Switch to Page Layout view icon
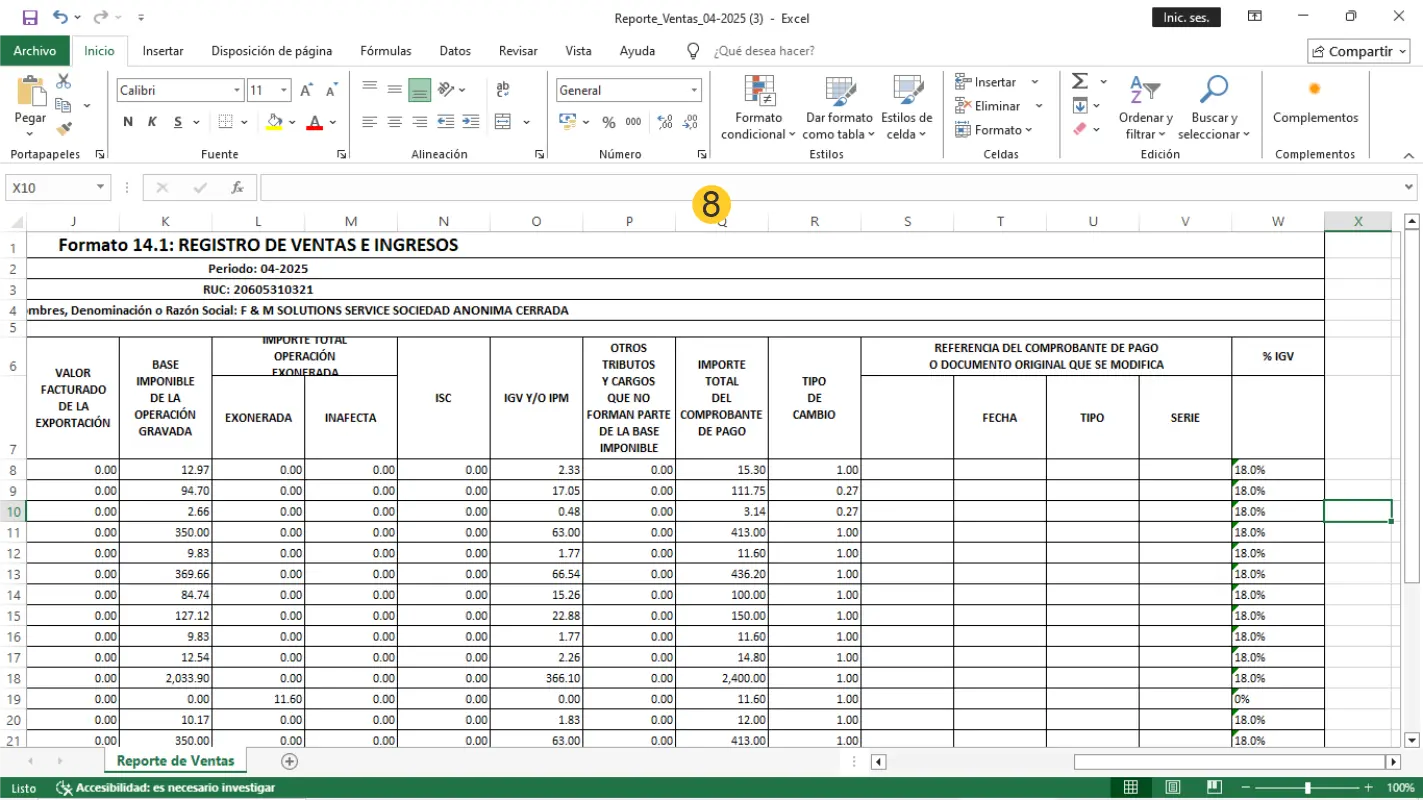This screenshot has height=800, width=1423. pos(1173,788)
